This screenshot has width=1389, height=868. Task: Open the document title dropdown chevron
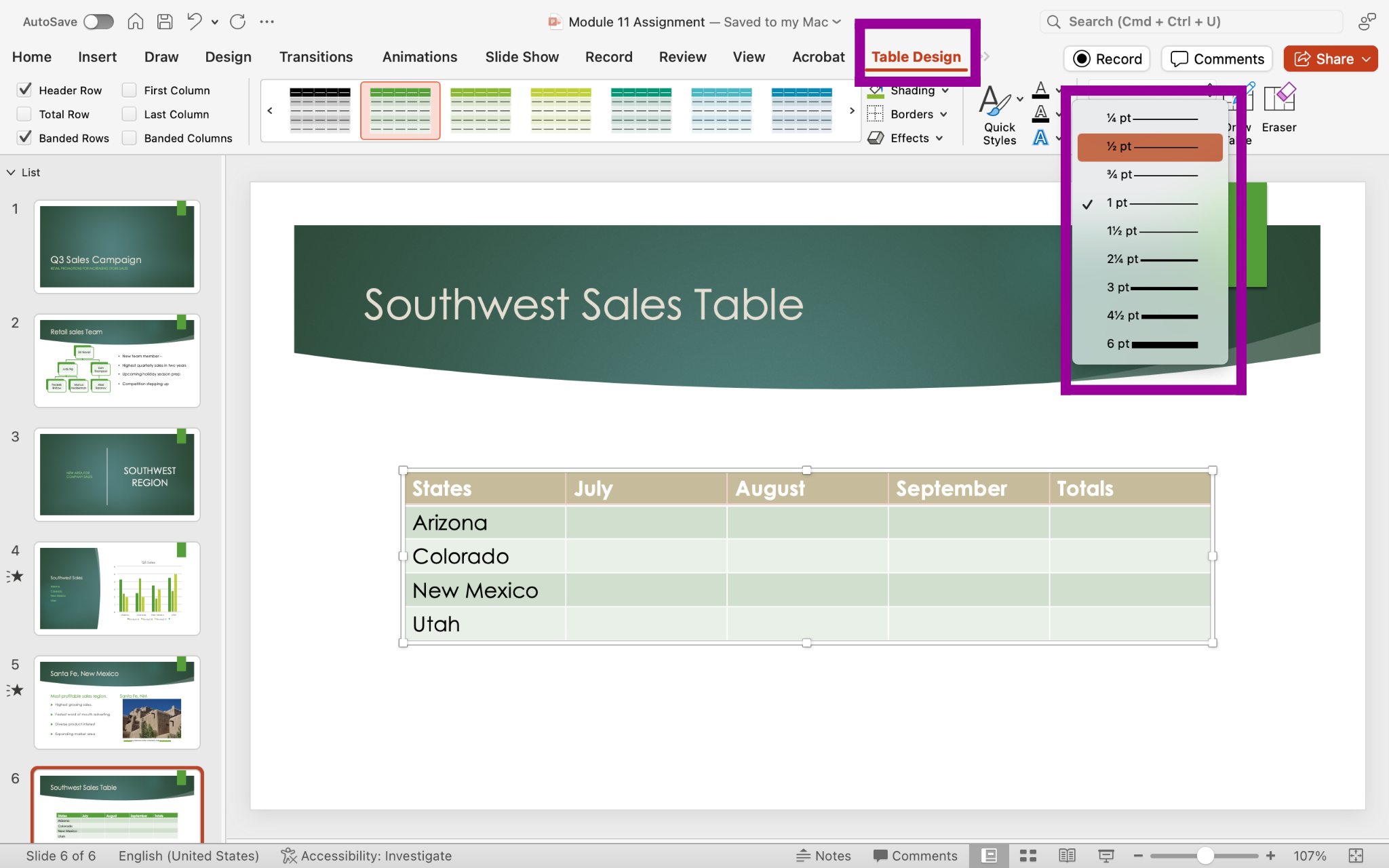[837, 22]
